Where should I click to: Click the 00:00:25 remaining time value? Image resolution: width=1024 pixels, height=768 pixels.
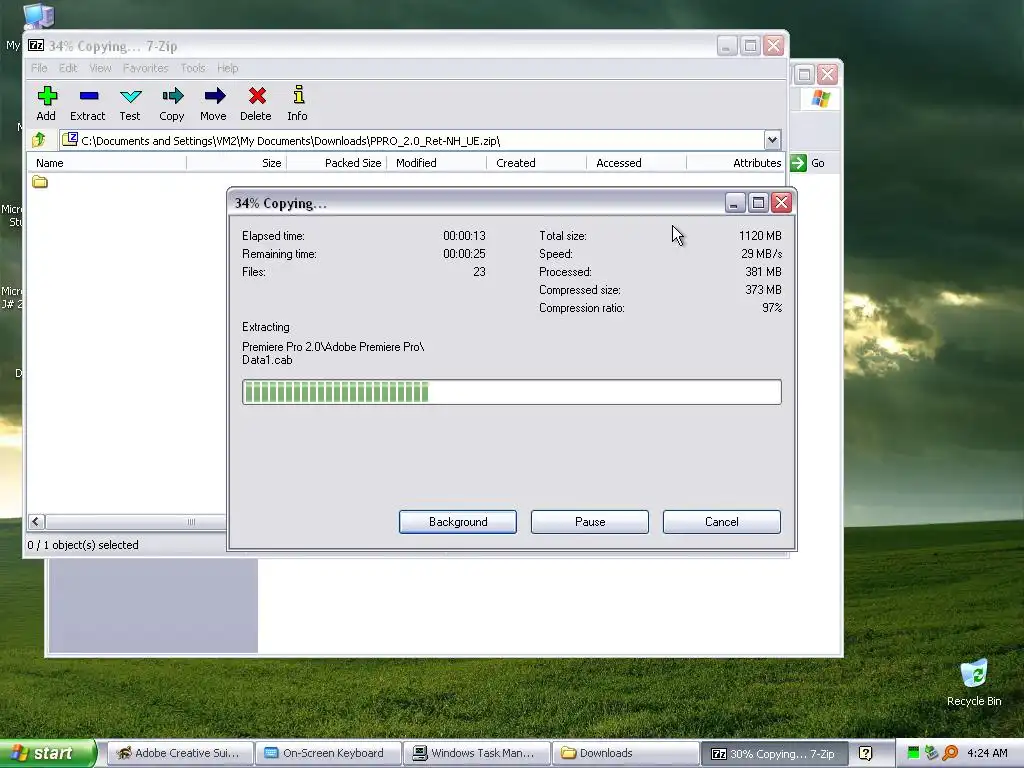464,253
